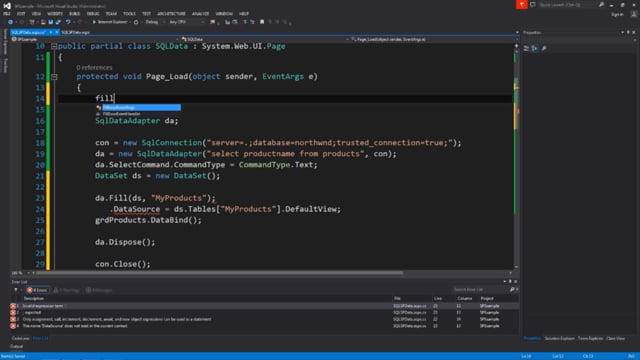The width and height of the screenshot is (640, 360).
Task: Select error 3 'Only assignment, call, increment...'
Action: point(264,319)
